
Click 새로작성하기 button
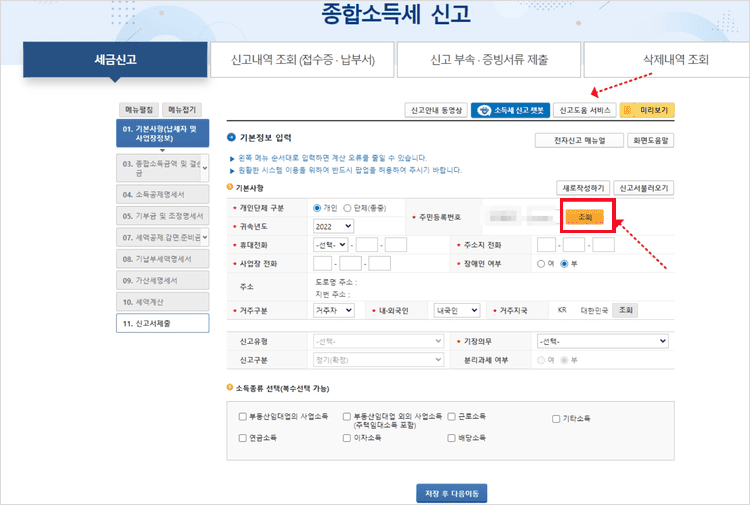(x=583, y=188)
